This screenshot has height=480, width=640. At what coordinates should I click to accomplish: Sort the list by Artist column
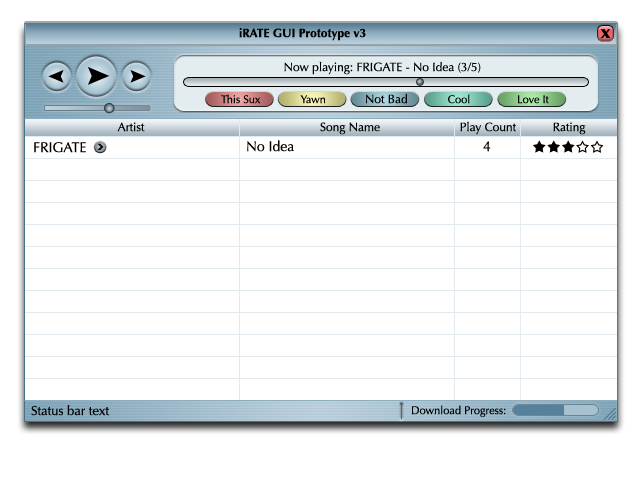131,128
